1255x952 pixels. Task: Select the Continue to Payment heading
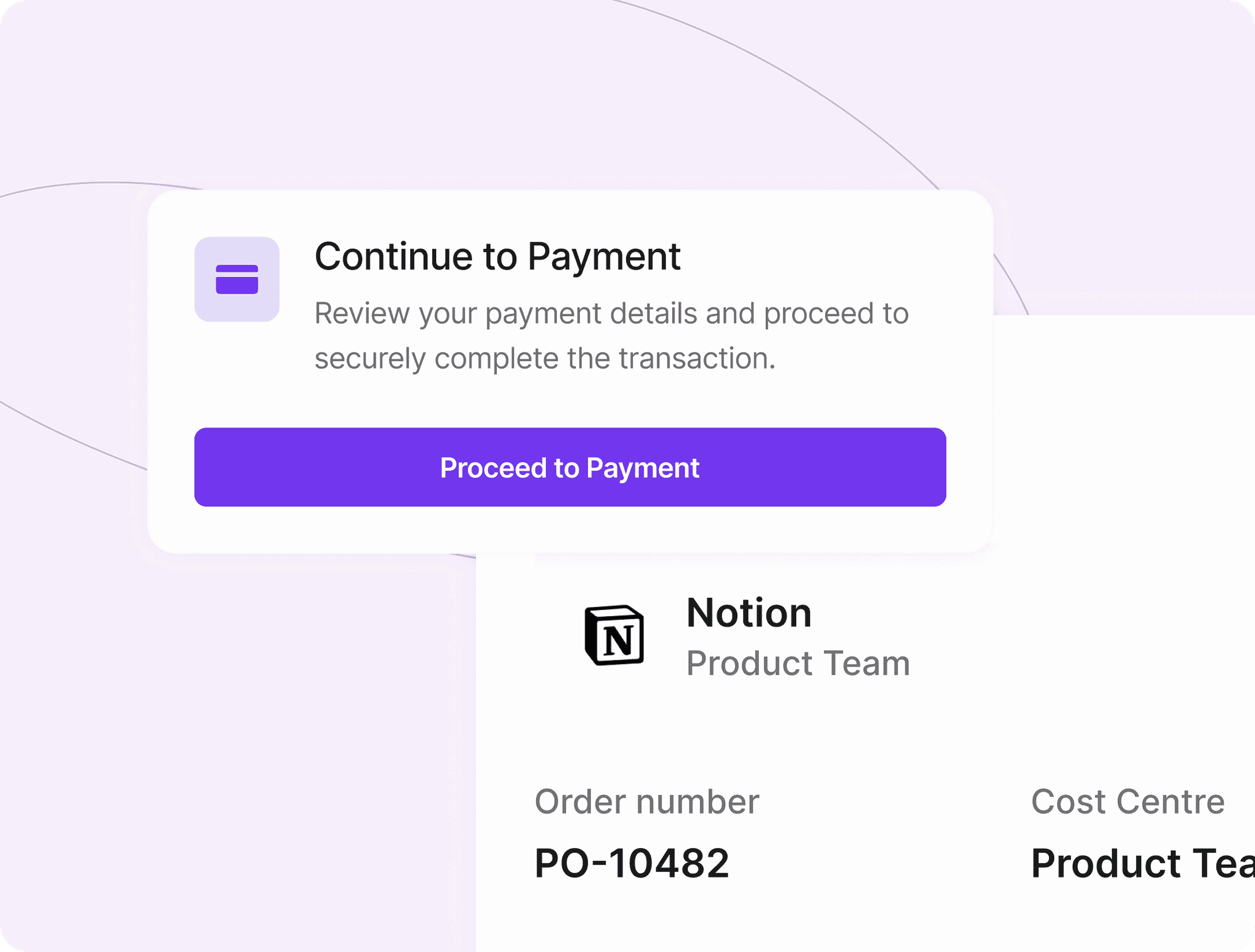[x=497, y=257]
